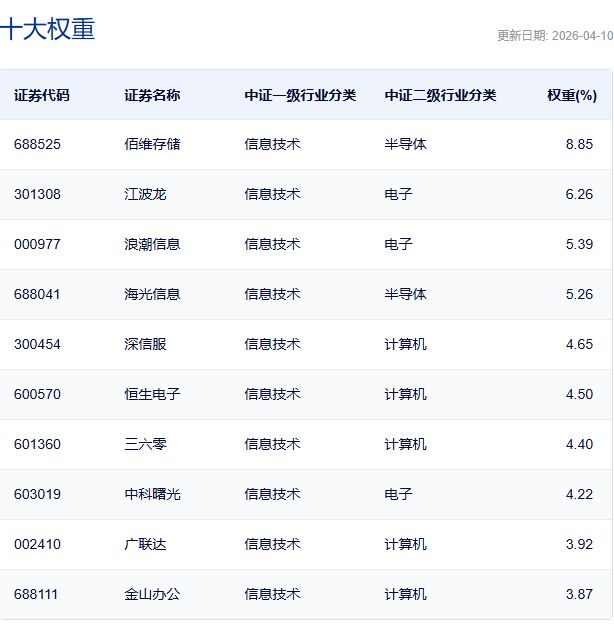Image resolution: width=614 pixels, height=626 pixels.
Task: Click weight value 6.26
Action: pos(579,194)
